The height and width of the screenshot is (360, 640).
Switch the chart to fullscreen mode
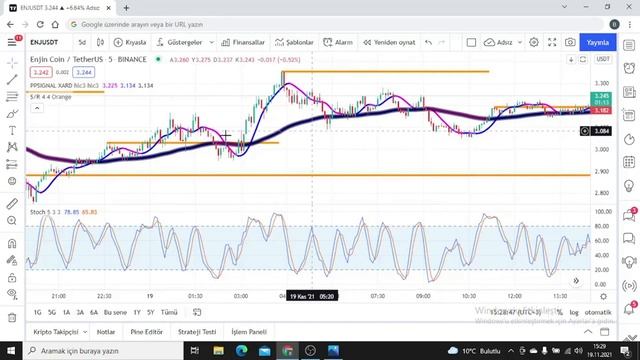pyautogui.click(x=552, y=42)
